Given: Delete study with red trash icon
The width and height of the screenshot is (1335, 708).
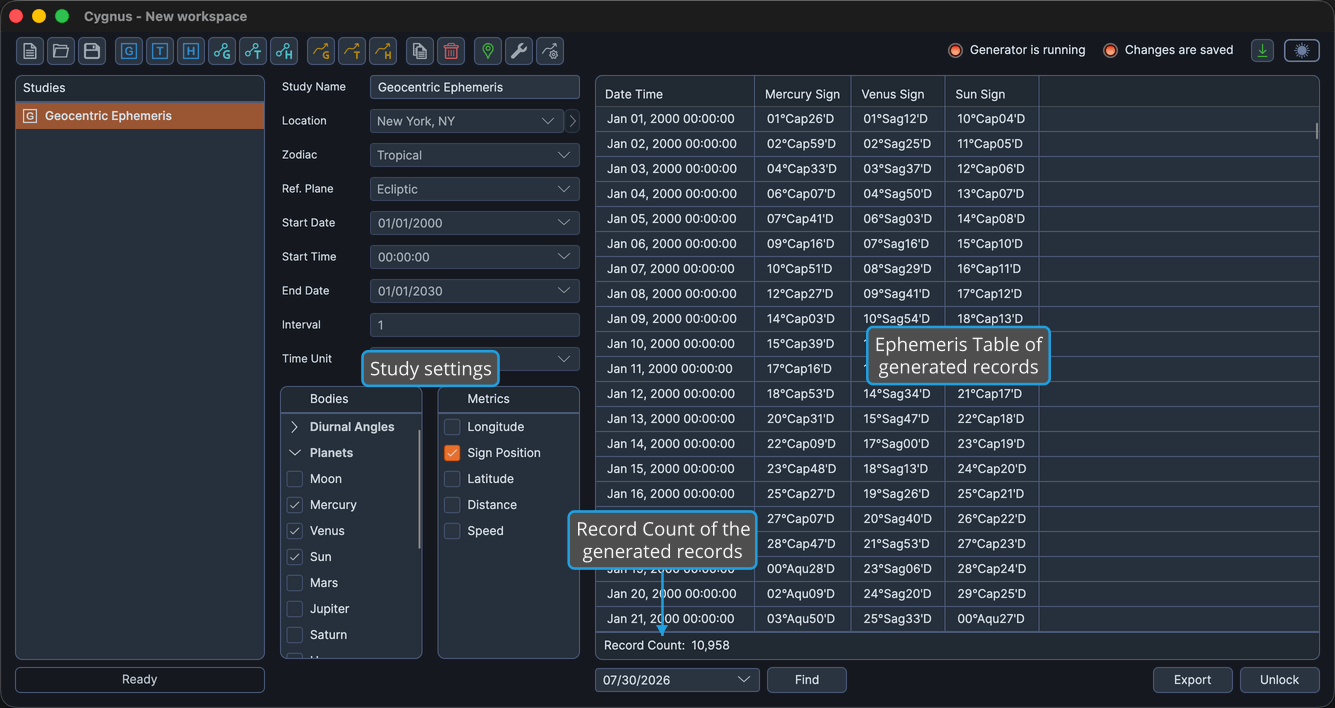Looking at the screenshot, I should 451,51.
